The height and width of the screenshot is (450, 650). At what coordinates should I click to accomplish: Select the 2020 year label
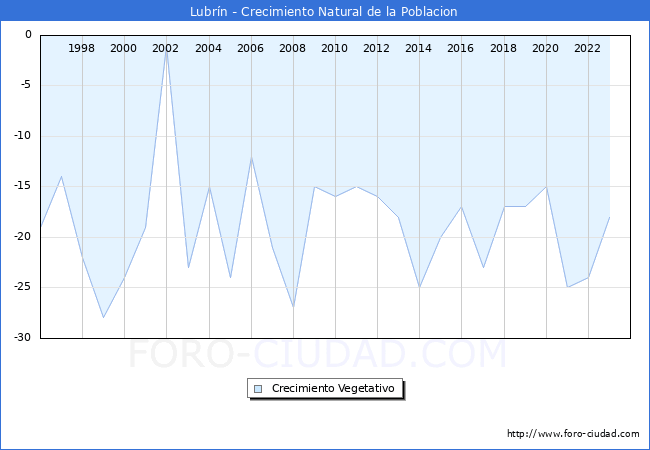545,48
